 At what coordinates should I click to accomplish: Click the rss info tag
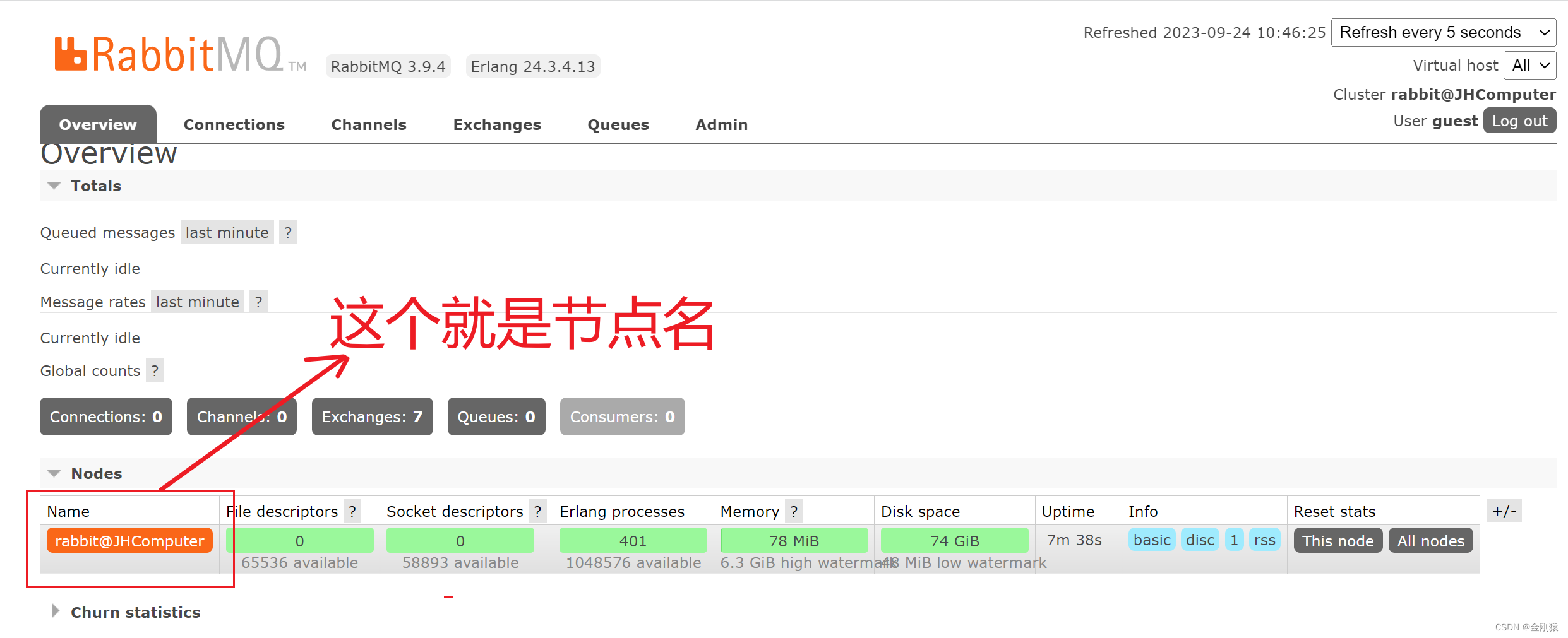(1265, 540)
